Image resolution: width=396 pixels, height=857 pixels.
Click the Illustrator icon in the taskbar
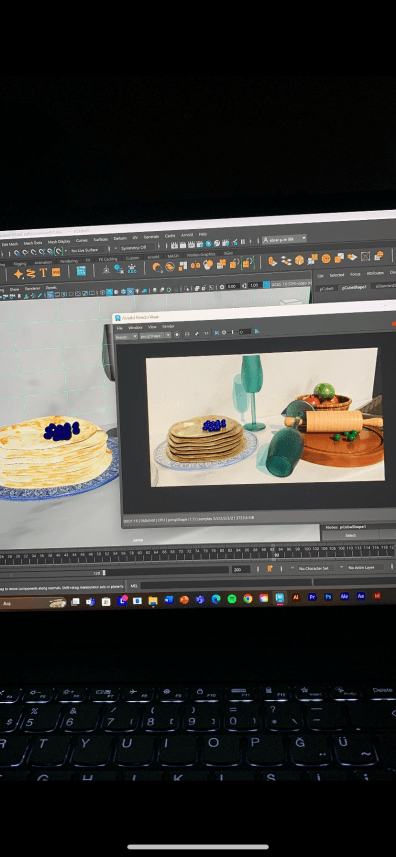pyautogui.click(x=296, y=597)
